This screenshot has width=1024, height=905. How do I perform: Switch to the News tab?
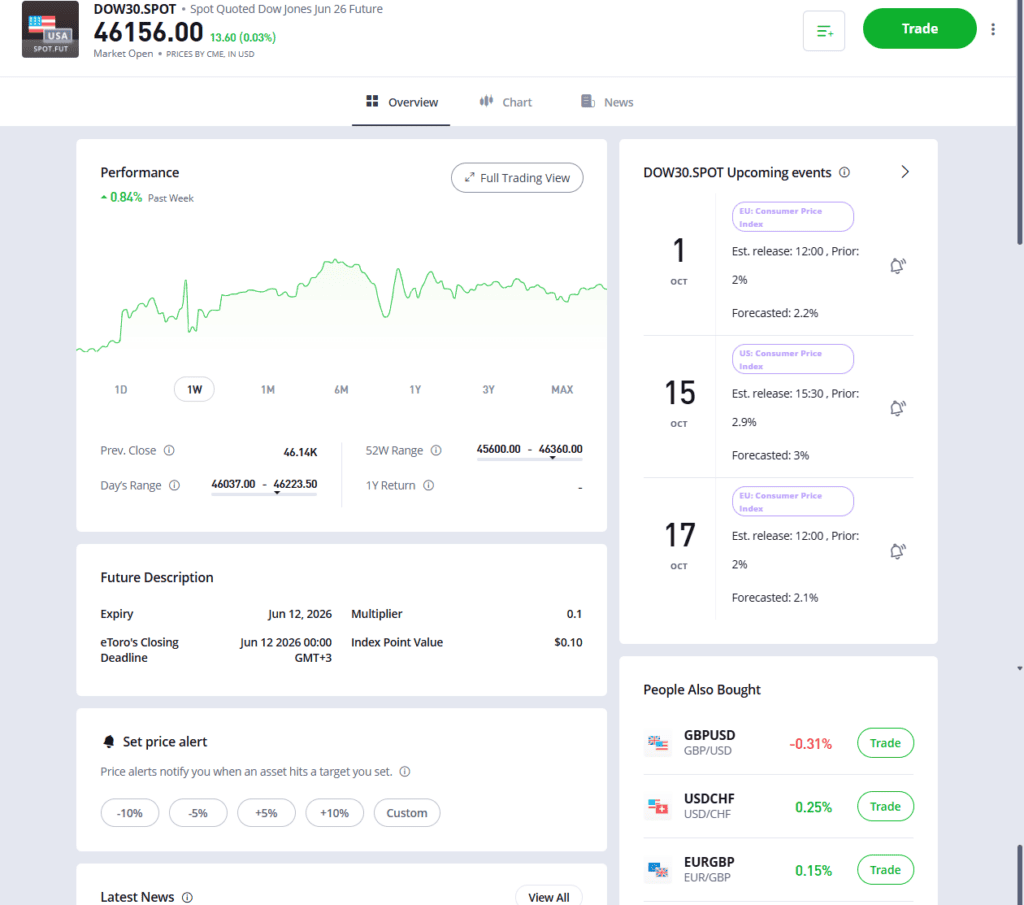tap(607, 102)
